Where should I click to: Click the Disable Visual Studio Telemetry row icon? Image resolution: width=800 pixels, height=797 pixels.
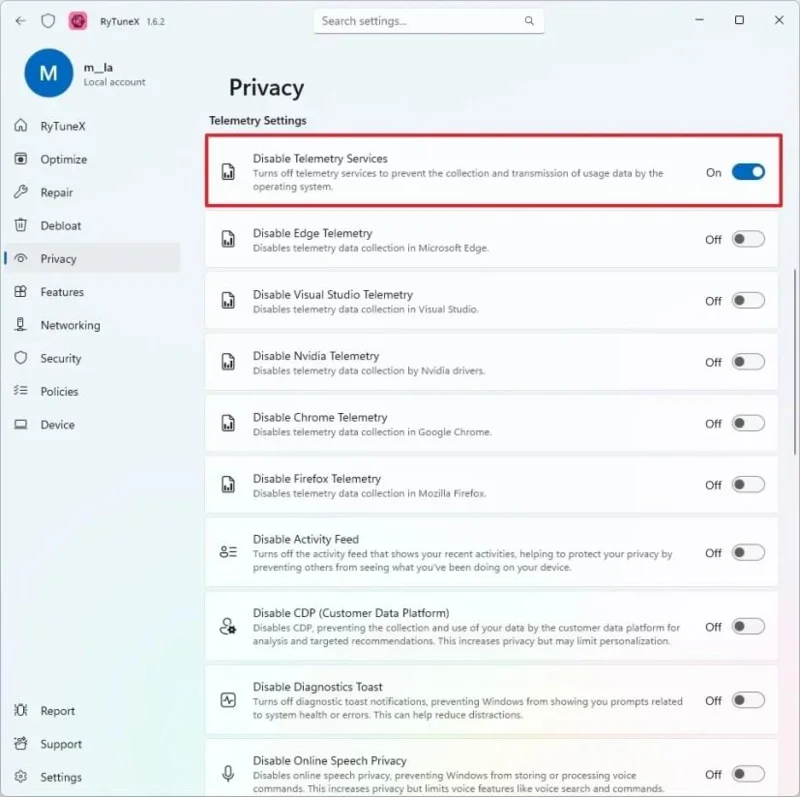pyautogui.click(x=228, y=301)
